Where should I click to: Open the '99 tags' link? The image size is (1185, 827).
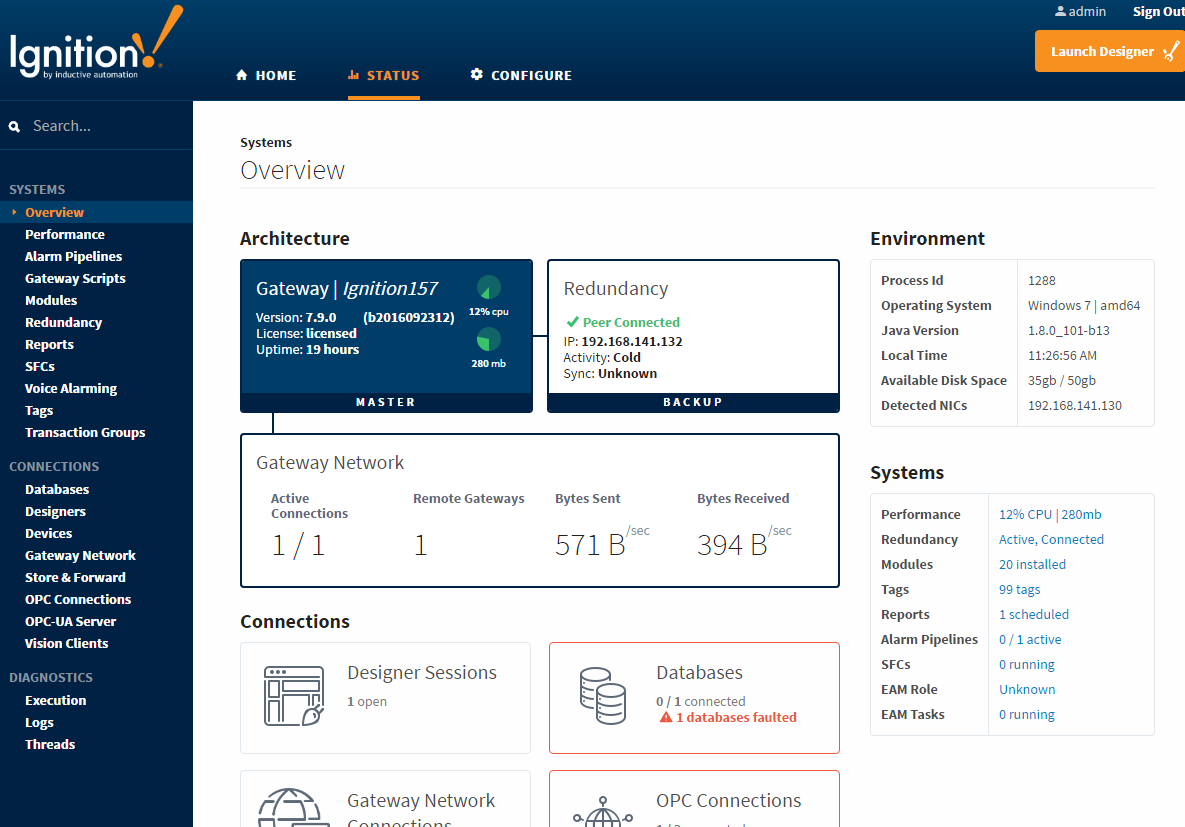point(1019,590)
